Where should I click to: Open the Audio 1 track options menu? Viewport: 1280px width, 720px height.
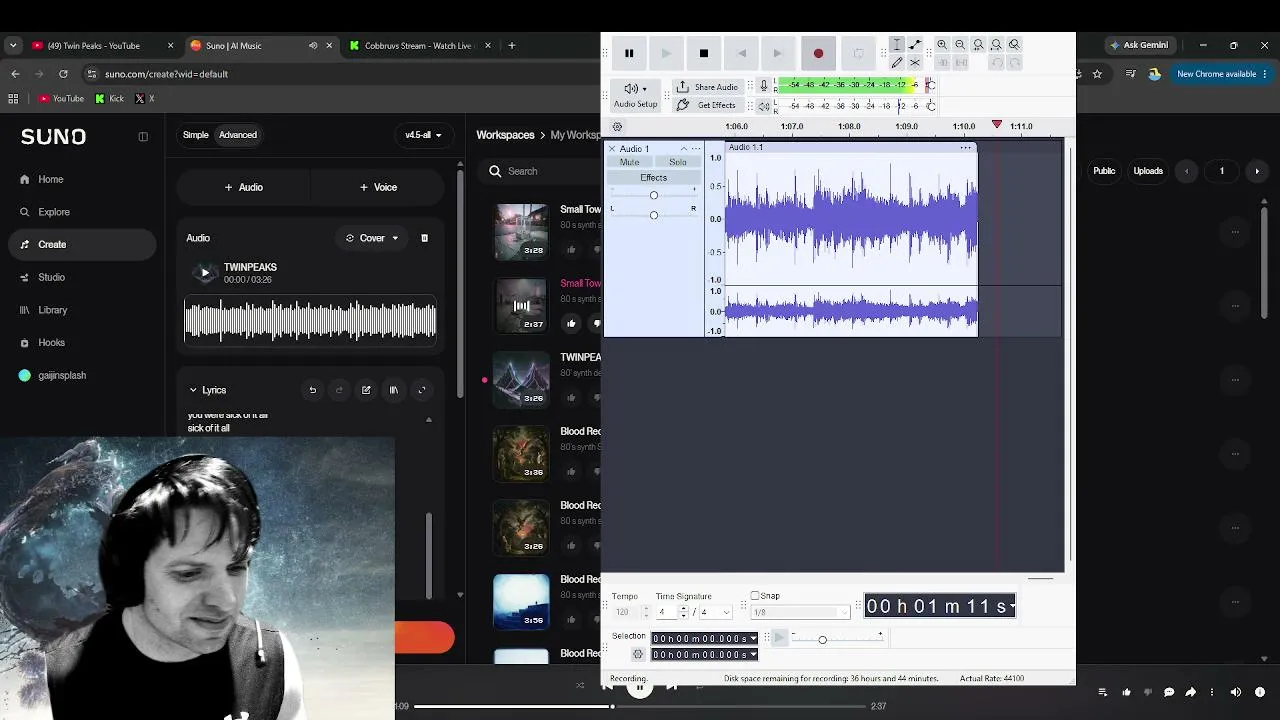(696, 149)
